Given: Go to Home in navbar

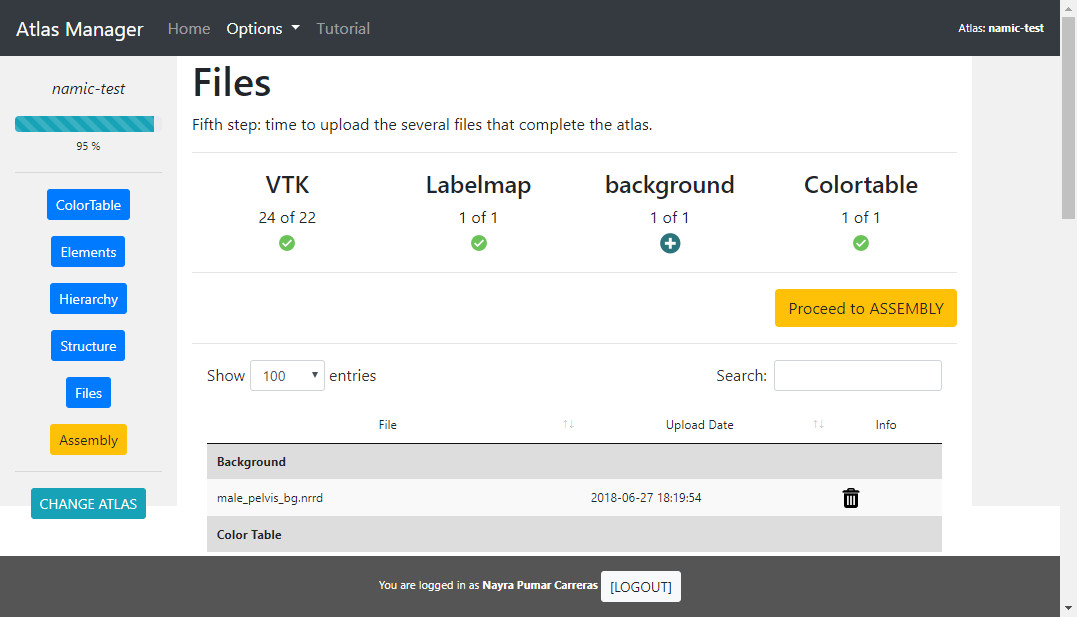Looking at the screenshot, I should tap(189, 29).
